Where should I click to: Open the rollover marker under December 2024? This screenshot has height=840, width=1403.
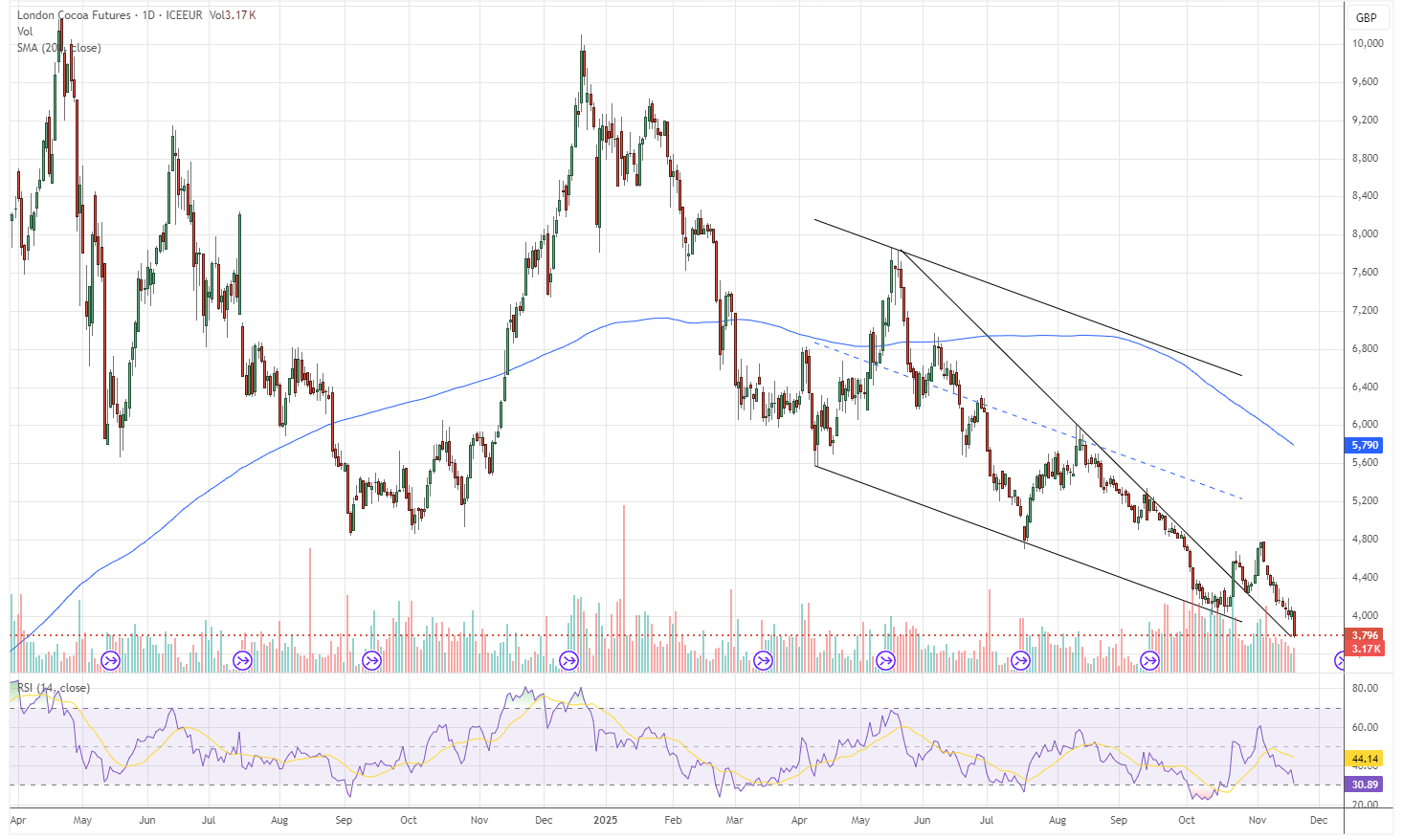[568, 659]
